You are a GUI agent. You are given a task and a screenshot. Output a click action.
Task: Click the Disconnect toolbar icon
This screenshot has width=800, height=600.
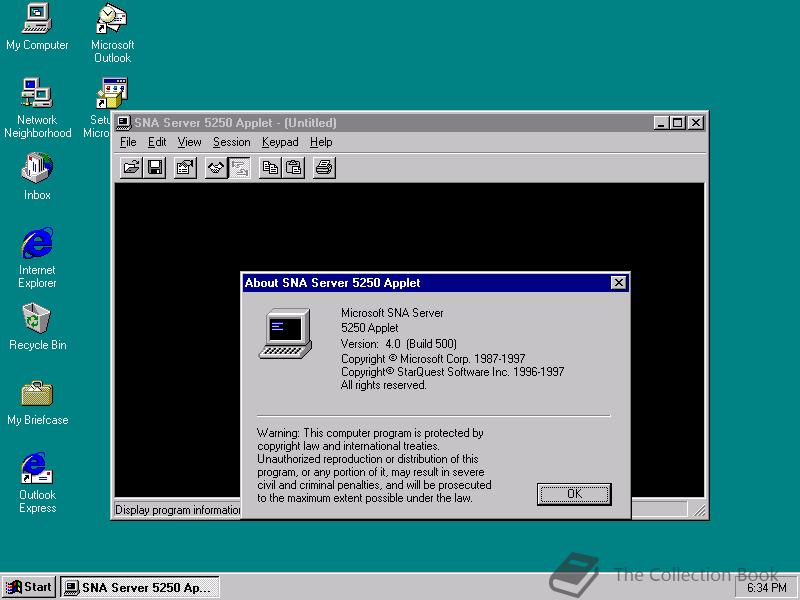239,167
